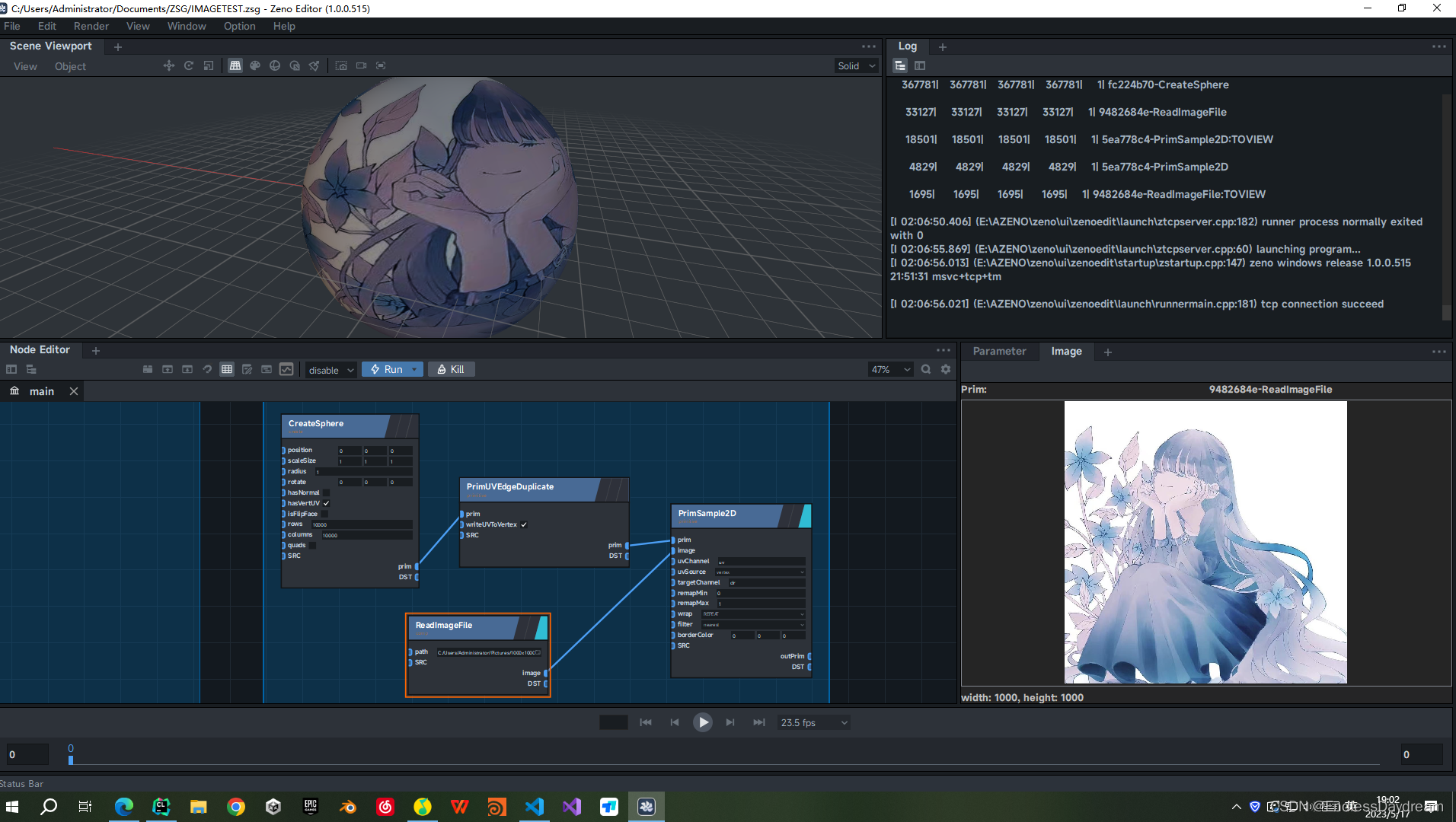This screenshot has width=1456, height=822.
Task: Step to next frame on timeline
Action: (730, 722)
